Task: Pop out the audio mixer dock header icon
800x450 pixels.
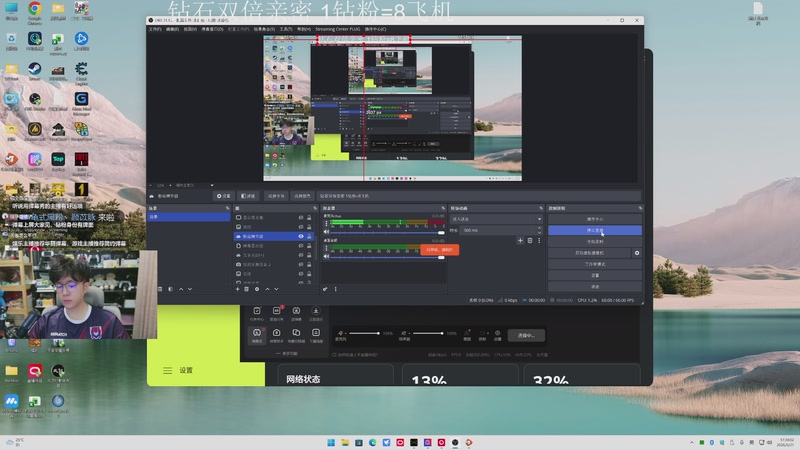Action: point(443,208)
